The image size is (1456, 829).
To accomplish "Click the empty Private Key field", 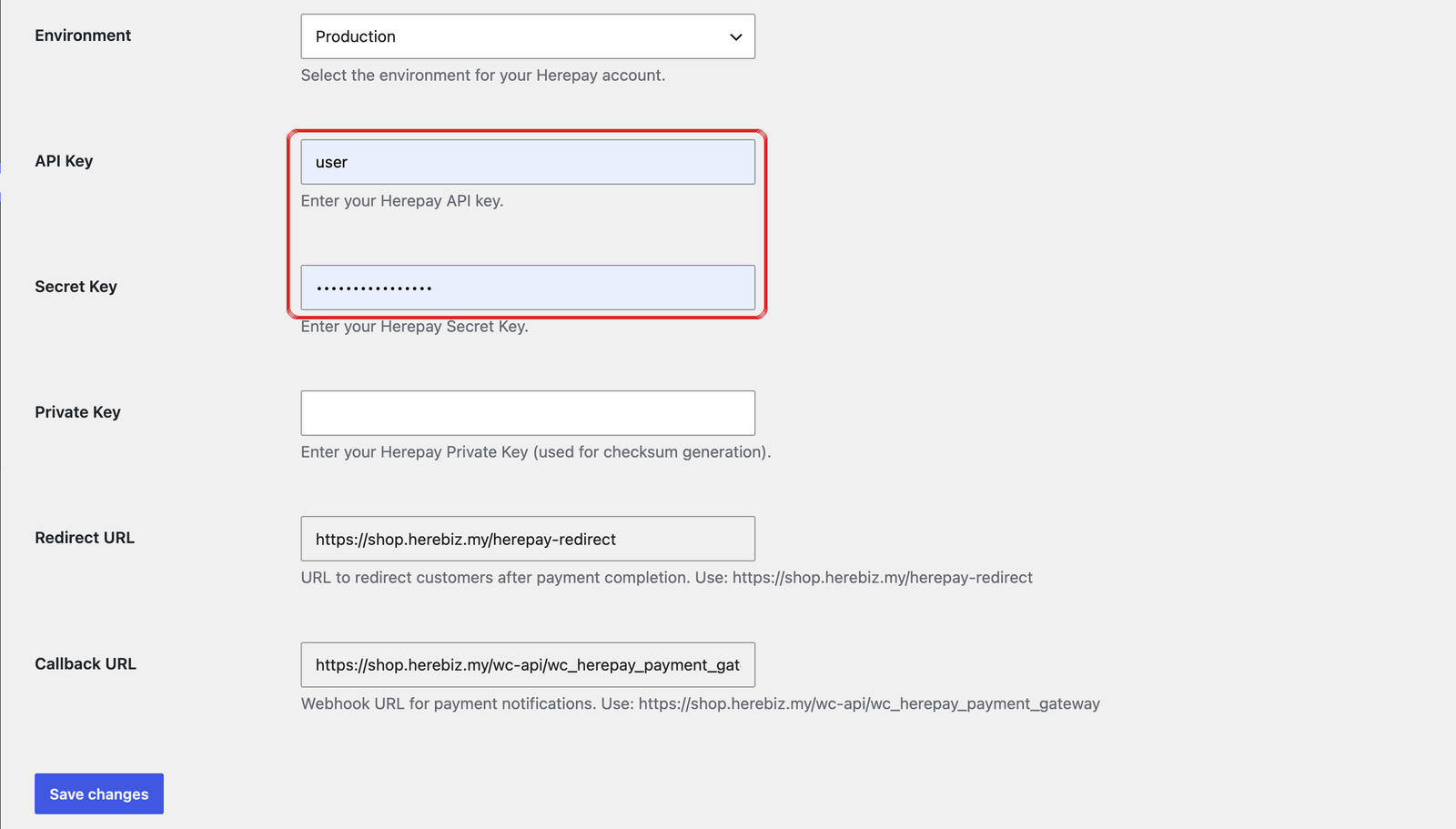I will coord(528,413).
